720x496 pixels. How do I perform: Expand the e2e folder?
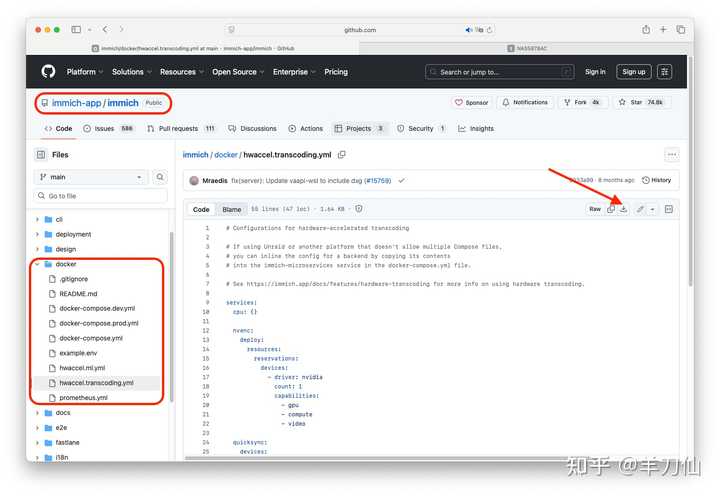point(37,428)
